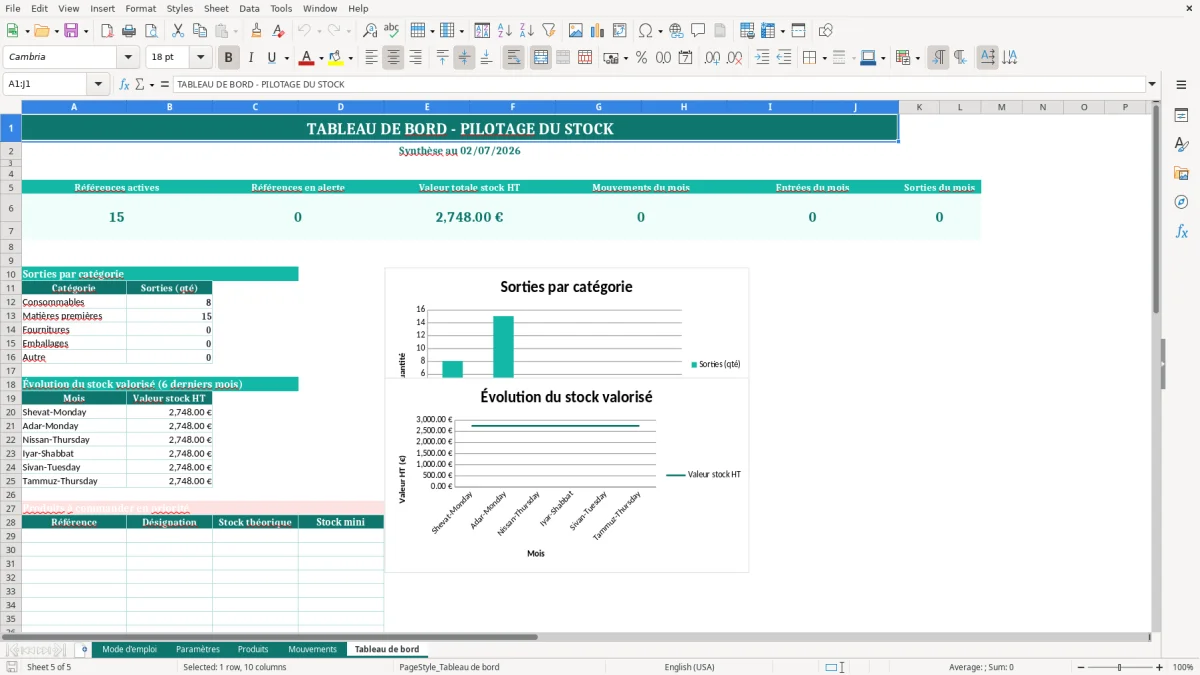Image resolution: width=1200 pixels, height=675 pixels.
Task: Open background color dropdown arrow
Action: click(x=350, y=58)
